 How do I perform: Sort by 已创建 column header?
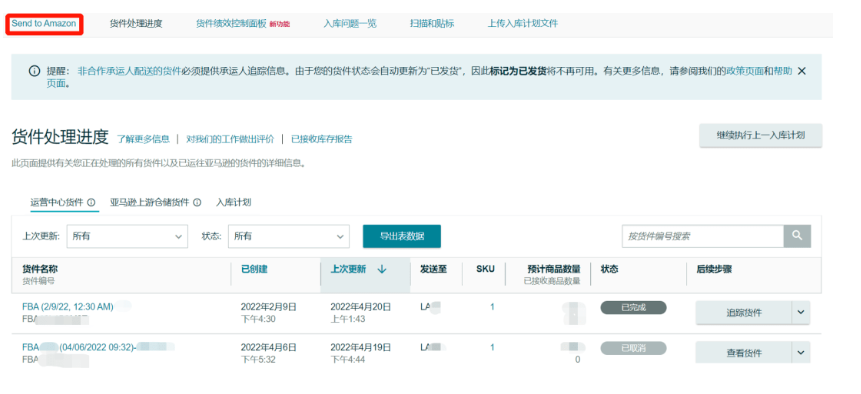click(x=255, y=269)
